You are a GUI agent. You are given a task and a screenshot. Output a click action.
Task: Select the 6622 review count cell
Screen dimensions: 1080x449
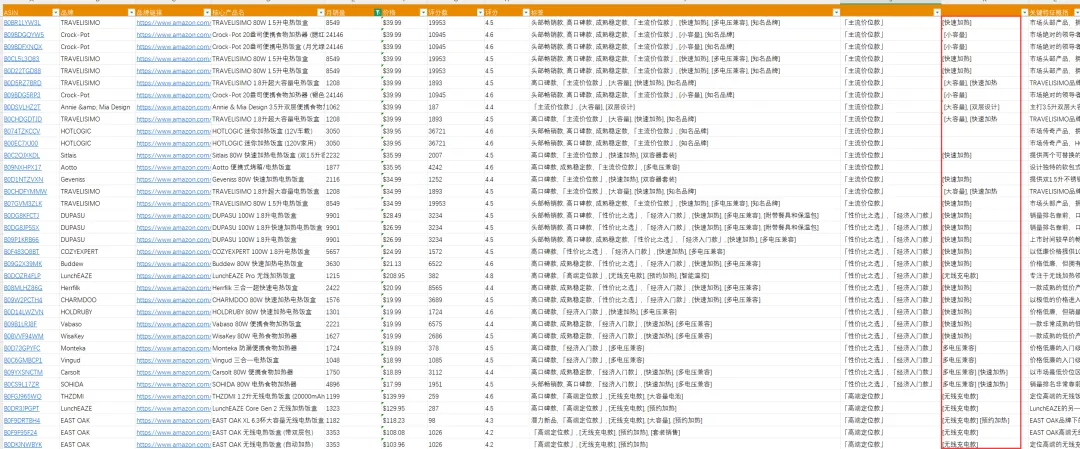(456, 264)
